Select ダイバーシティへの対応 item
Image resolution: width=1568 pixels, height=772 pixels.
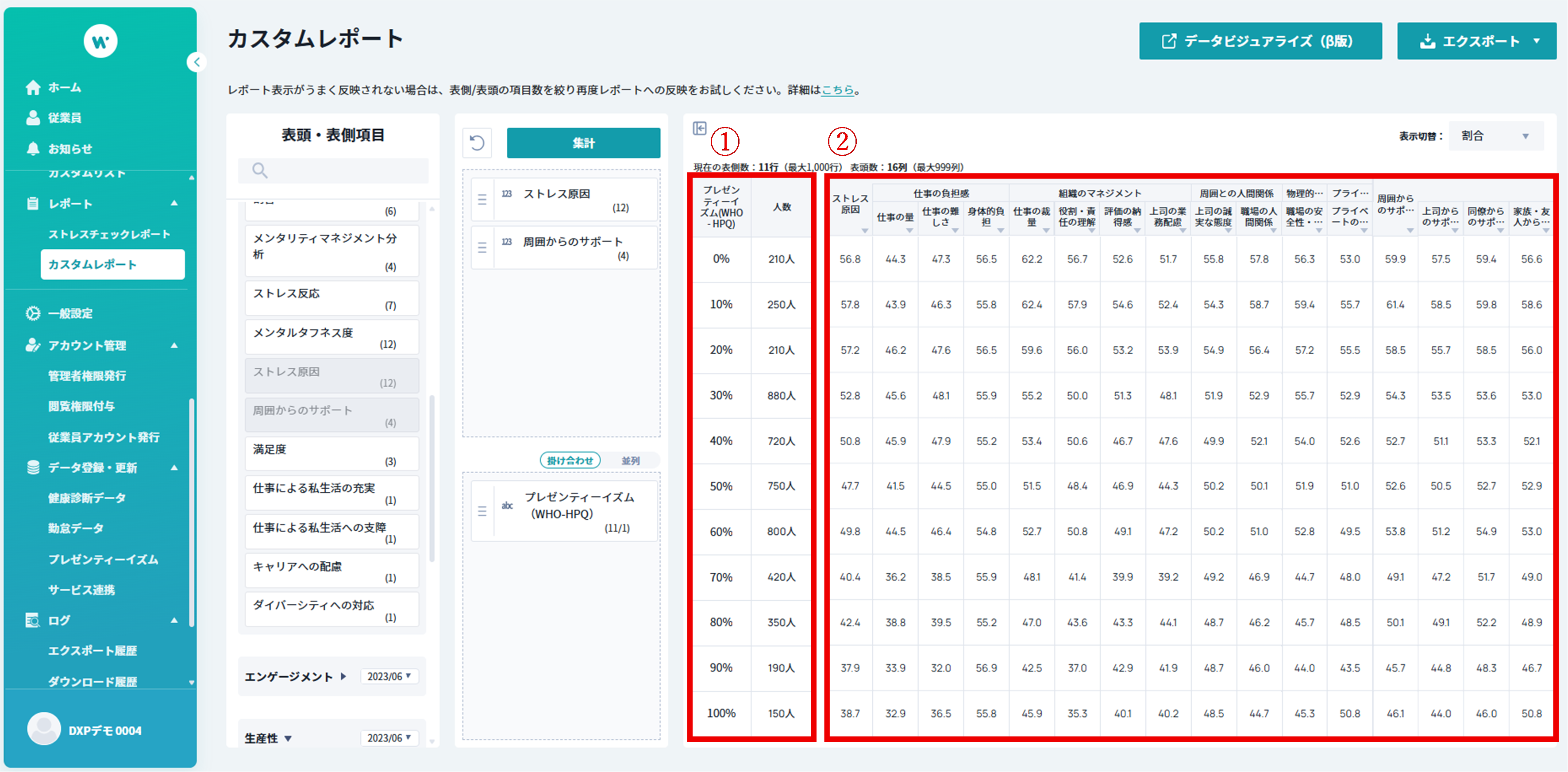pyautogui.click(x=332, y=610)
